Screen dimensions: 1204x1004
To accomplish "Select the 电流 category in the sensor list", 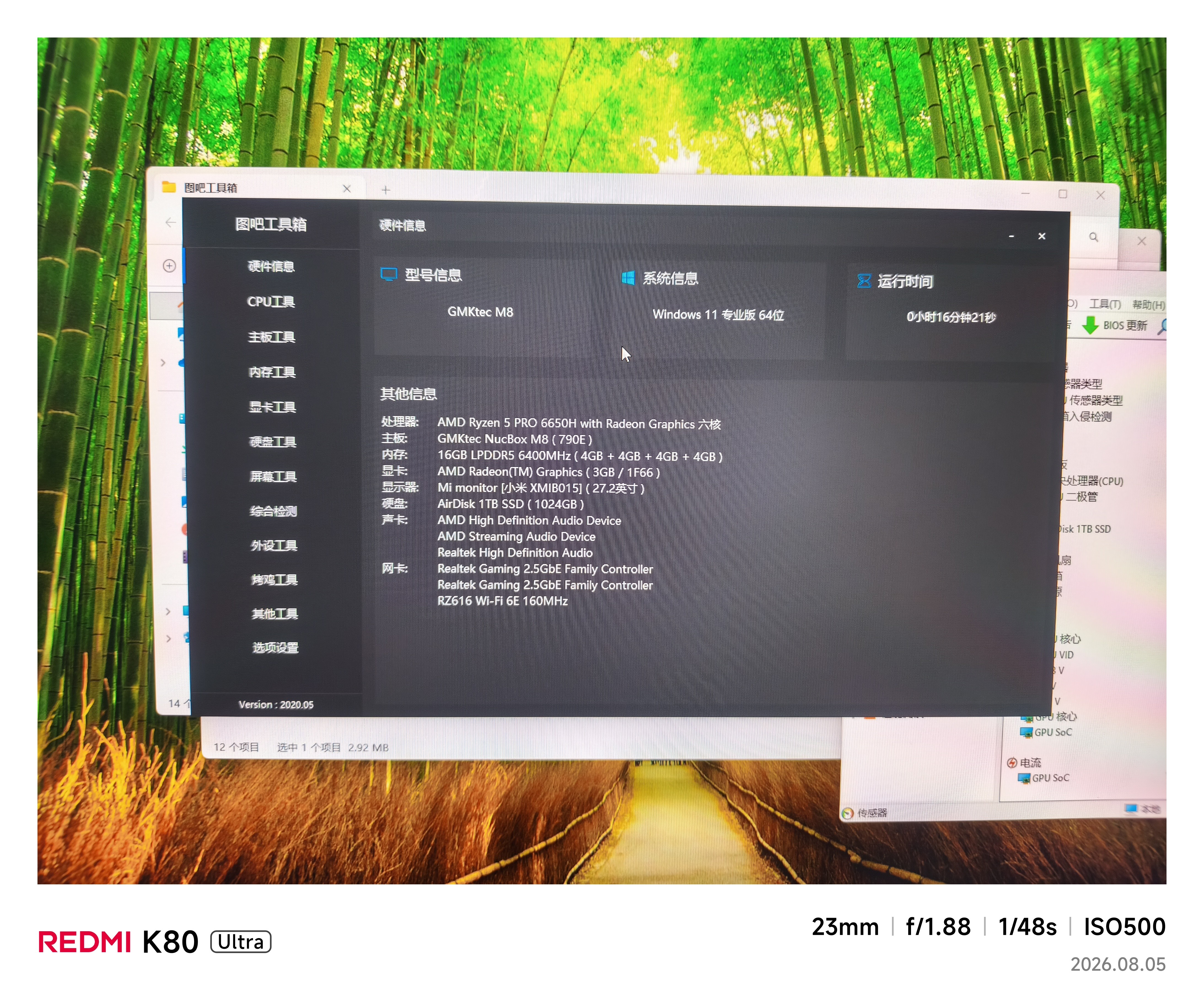I will click(1024, 762).
